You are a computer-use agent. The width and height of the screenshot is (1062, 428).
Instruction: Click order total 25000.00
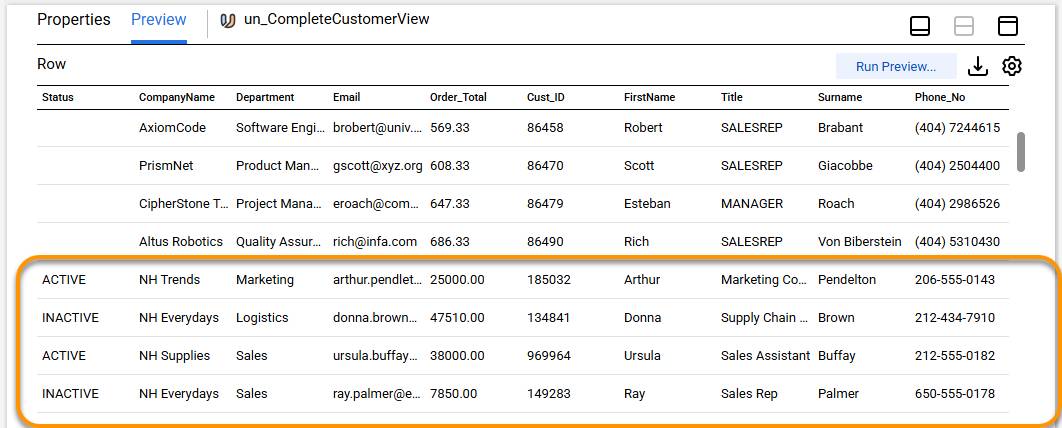(456, 280)
